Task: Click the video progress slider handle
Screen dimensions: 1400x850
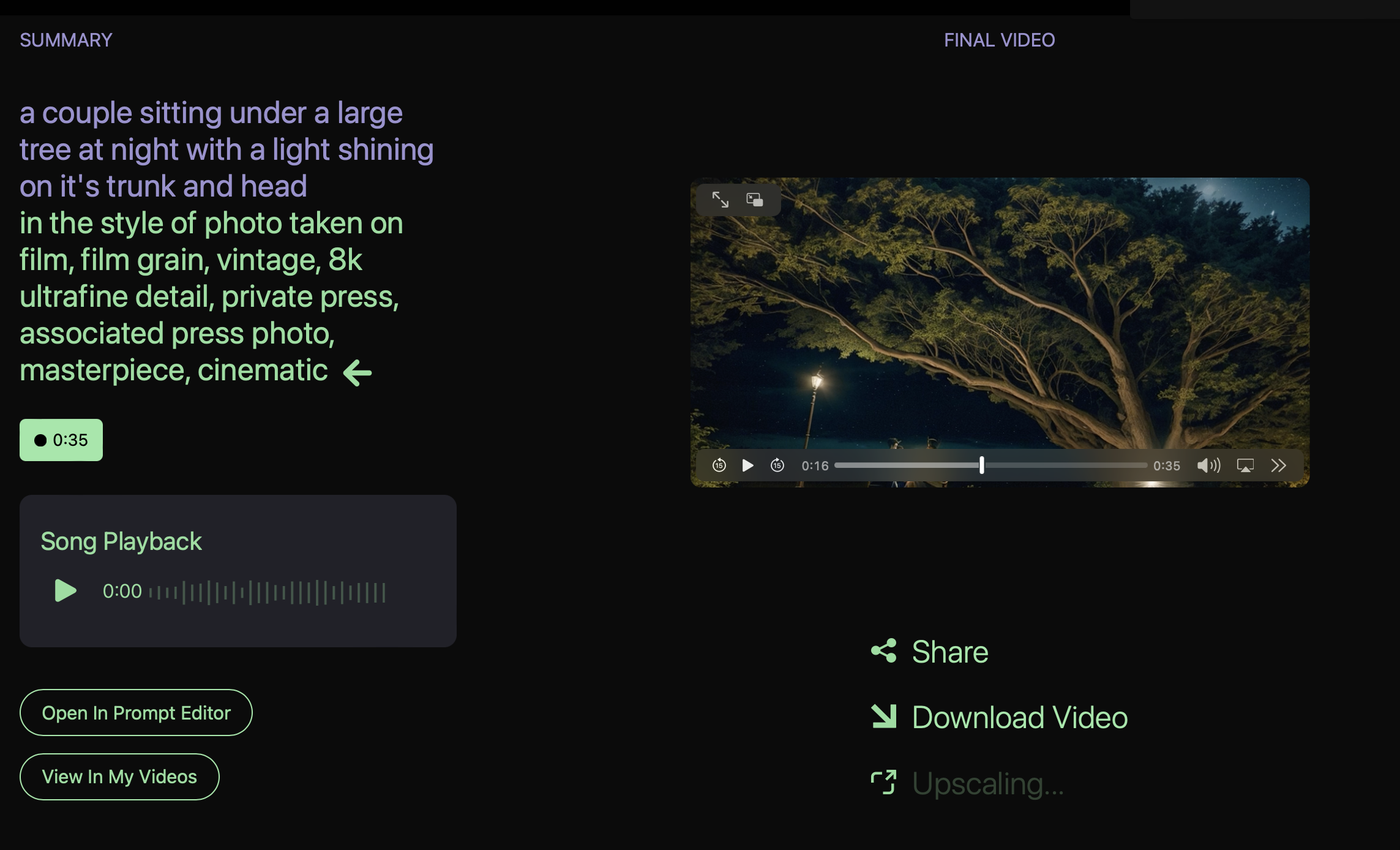Action: coord(981,465)
